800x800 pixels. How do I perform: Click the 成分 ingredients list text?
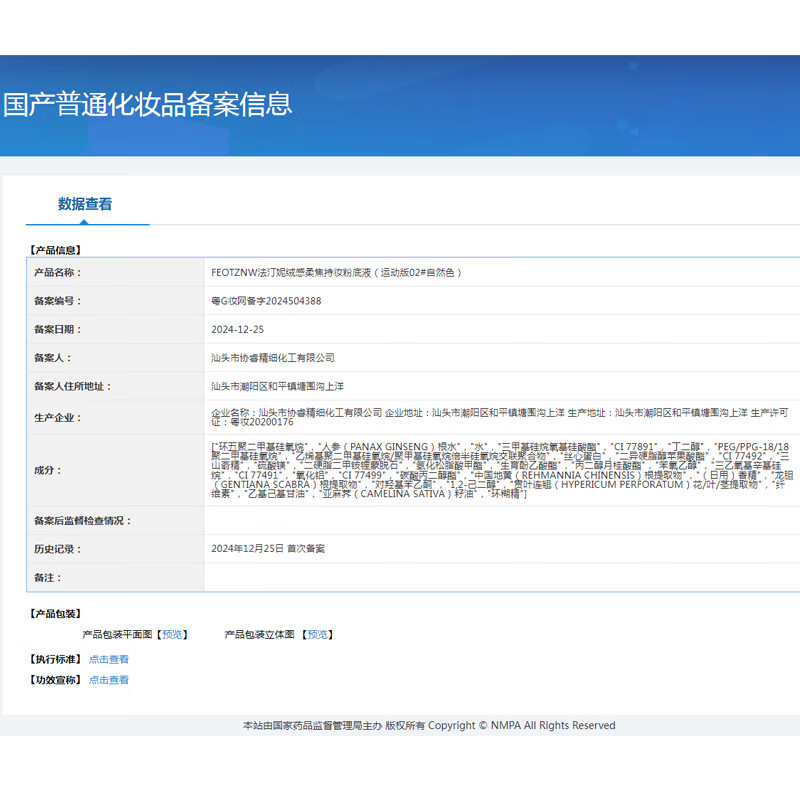point(500,470)
